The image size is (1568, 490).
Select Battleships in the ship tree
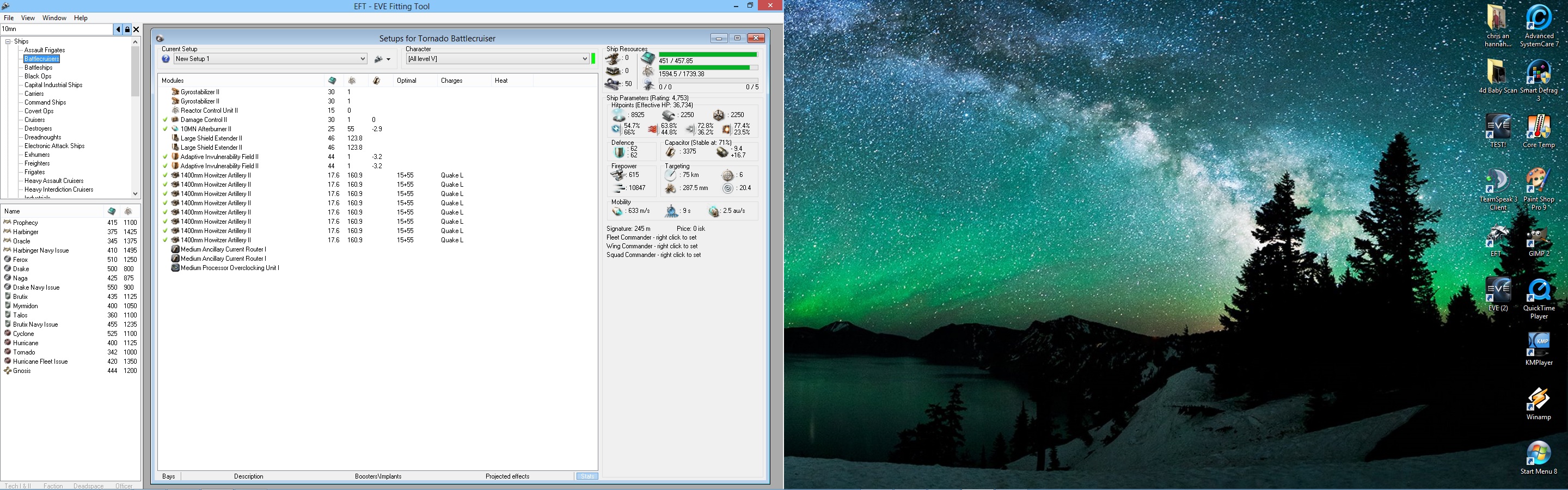click(x=38, y=68)
